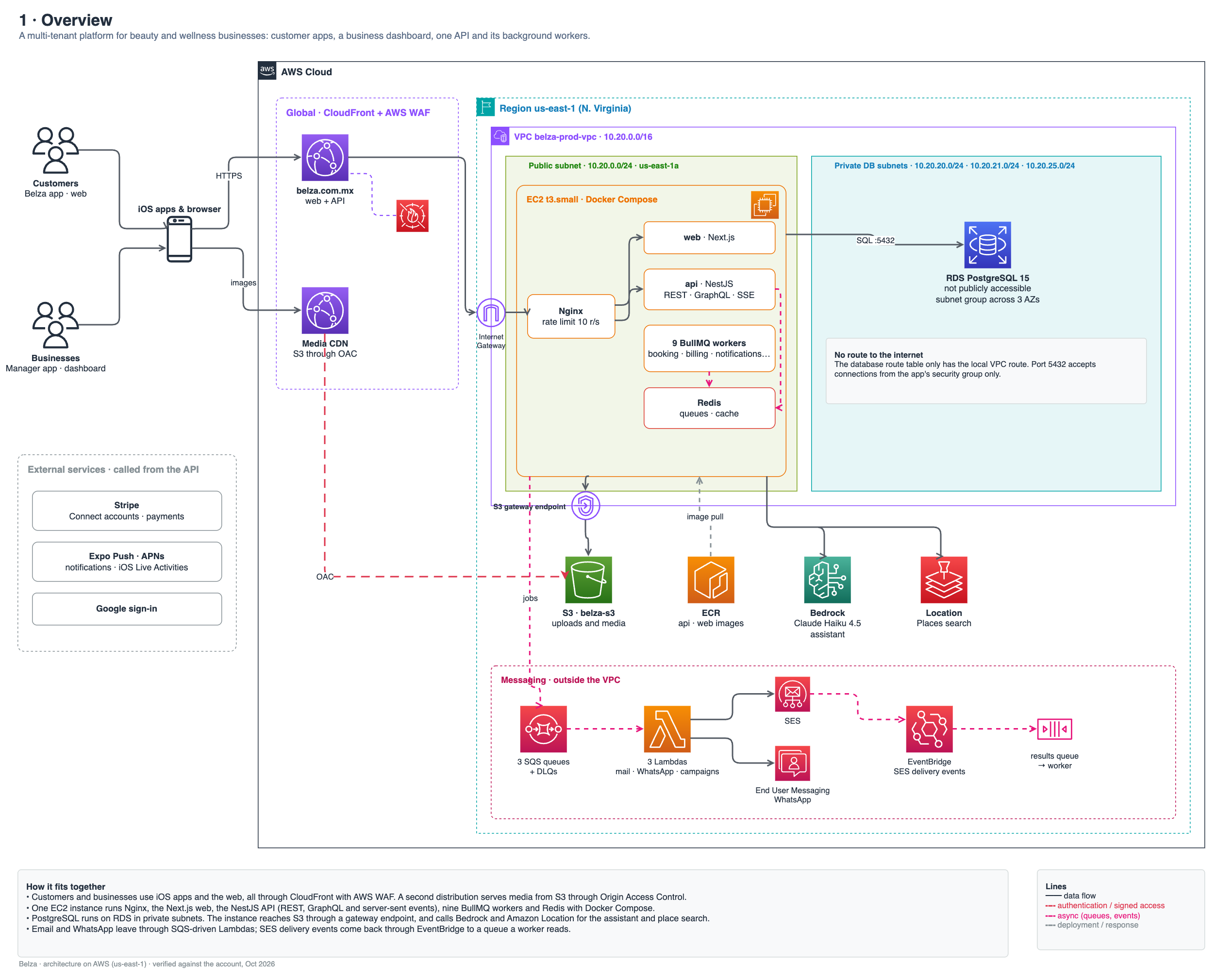Click the 'No route to the internet' note
This screenshot has width=1217, height=980.
click(986, 371)
